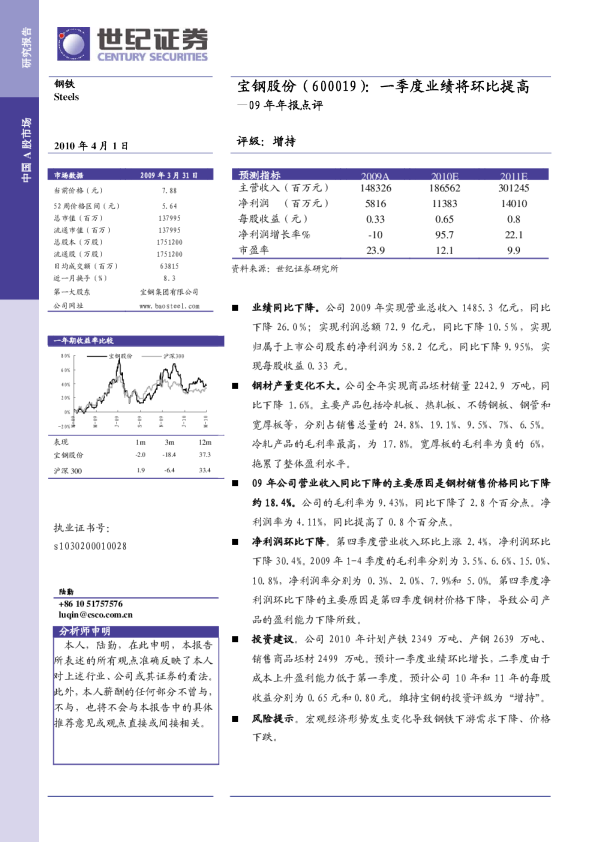This screenshot has height=842, width=595.
Task: Select the current price value "7.88"
Action: [x=169, y=190]
